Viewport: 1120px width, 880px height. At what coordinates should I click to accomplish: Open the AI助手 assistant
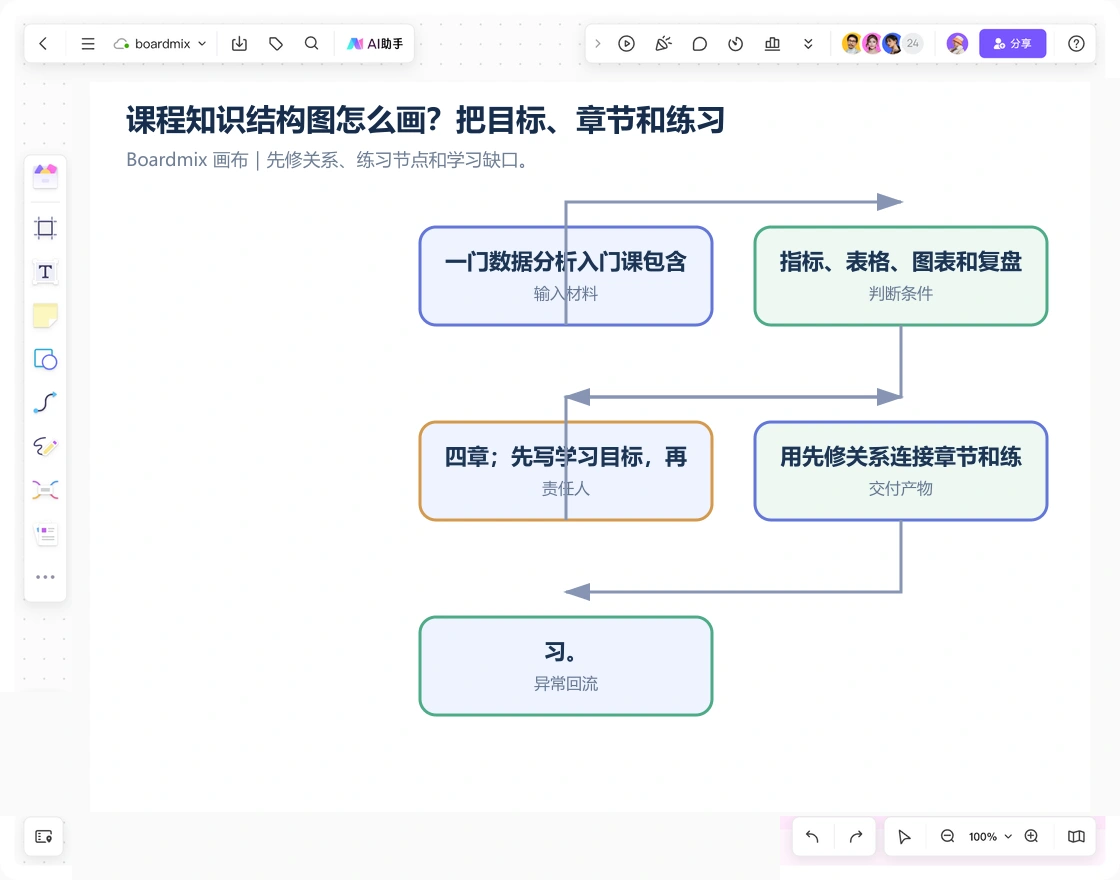(375, 44)
